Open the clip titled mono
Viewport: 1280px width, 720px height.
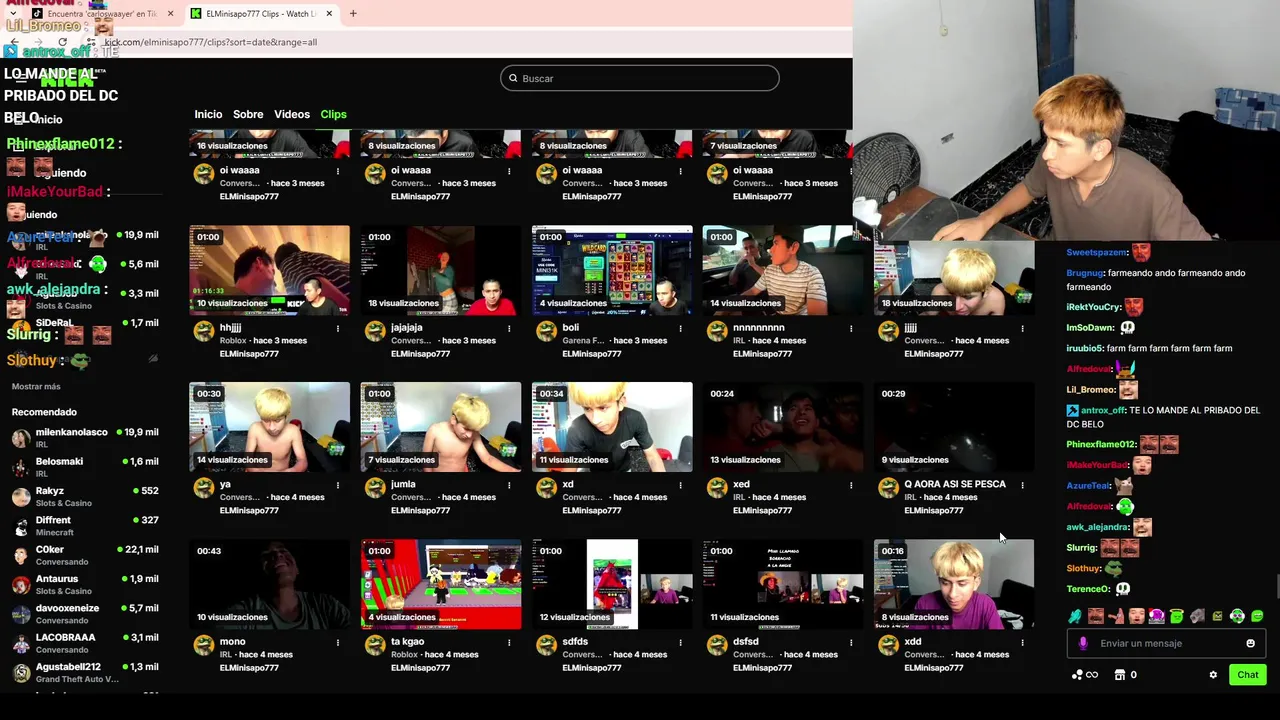pyautogui.click(x=232, y=642)
